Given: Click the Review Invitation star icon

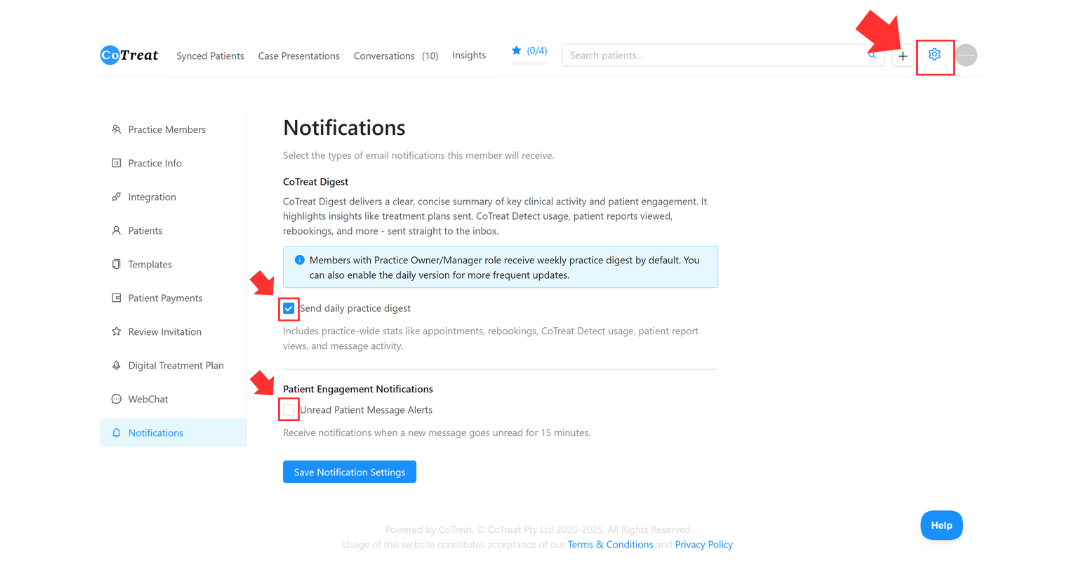Looking at the screenshot, I should [116, 332].
